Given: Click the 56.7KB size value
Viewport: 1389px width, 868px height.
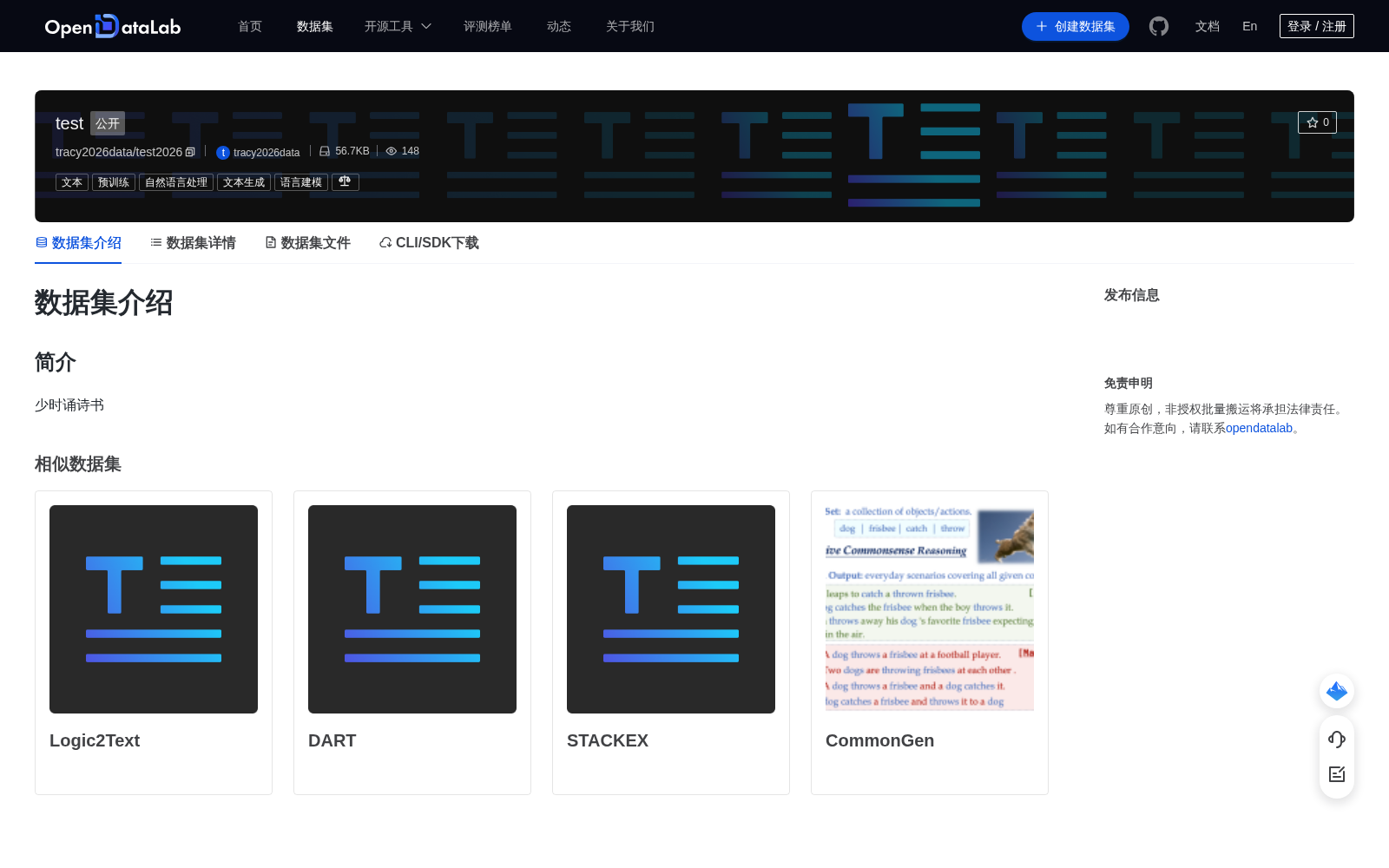Looking at the screenshot, I should tap(352, 151).
